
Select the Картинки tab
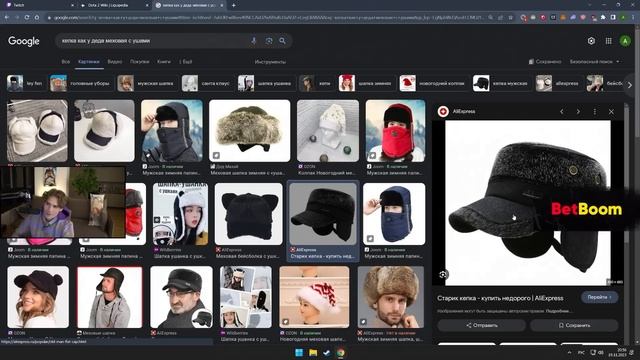point(89,62)
